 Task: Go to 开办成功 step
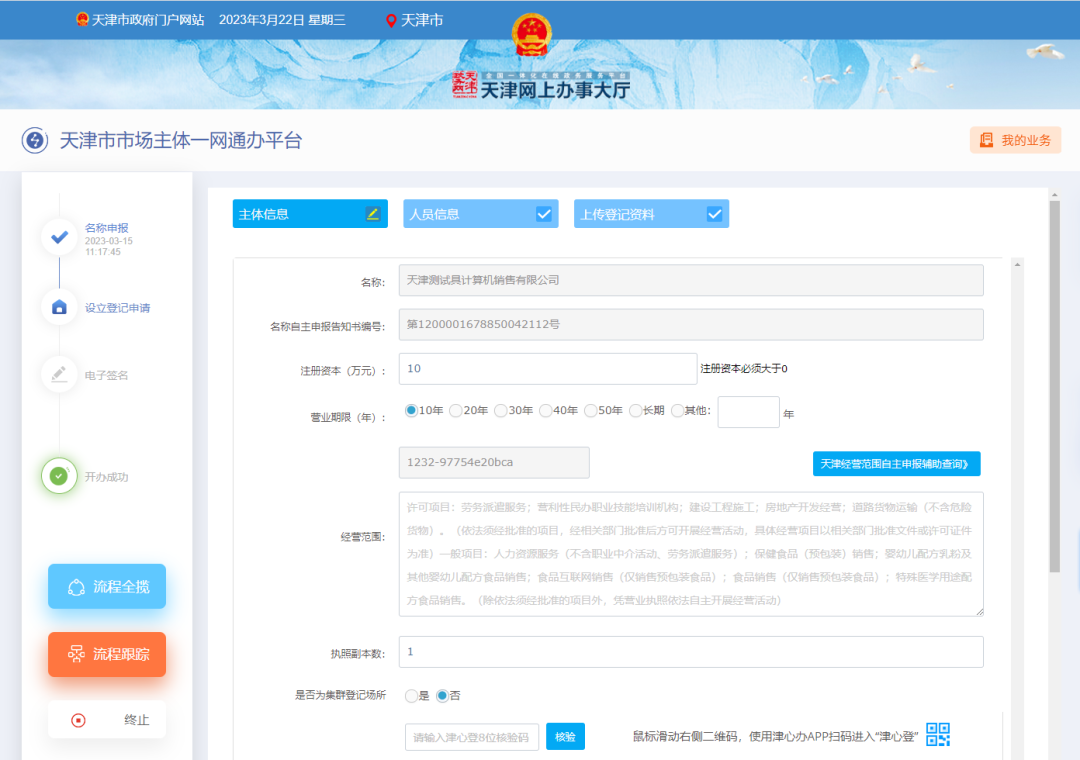[x=106, y=477]
